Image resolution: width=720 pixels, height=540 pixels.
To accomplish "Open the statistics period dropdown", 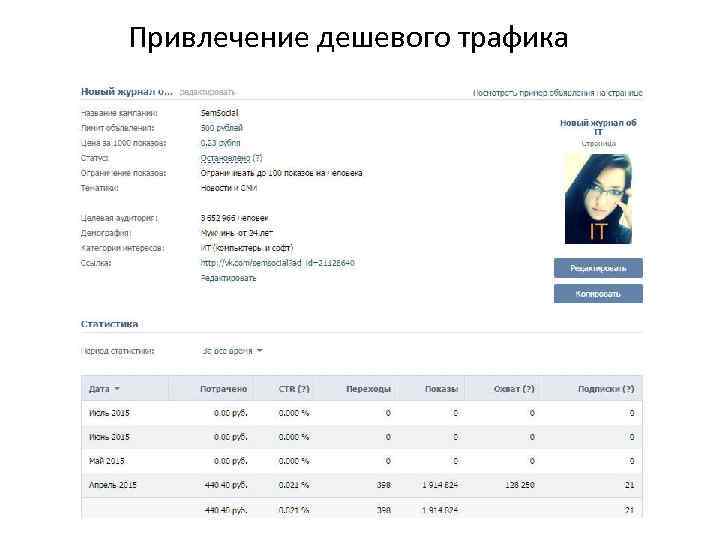I will 232,351.
